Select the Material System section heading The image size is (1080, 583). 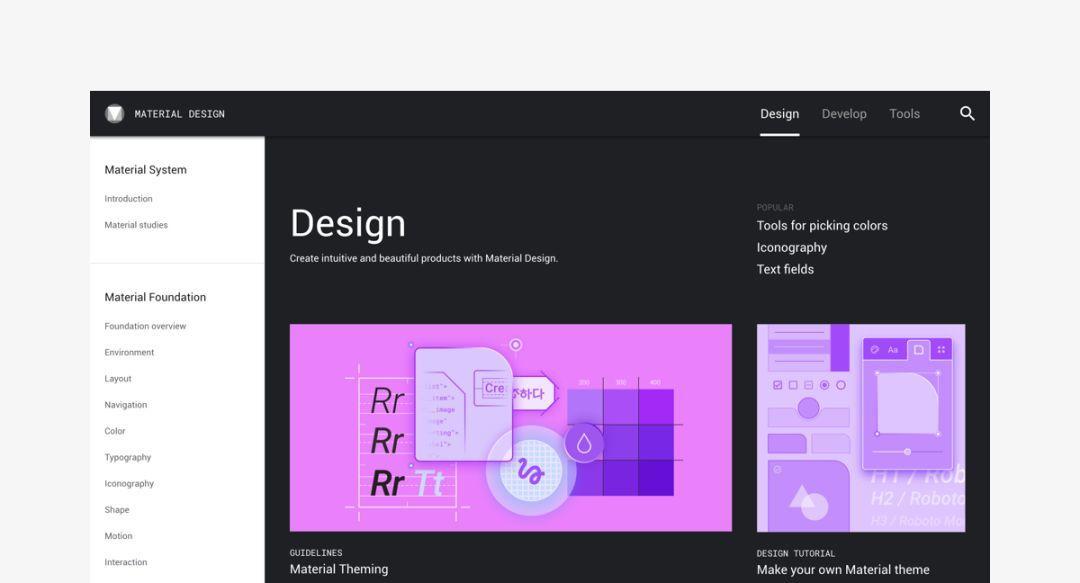[x=145, y=170]
